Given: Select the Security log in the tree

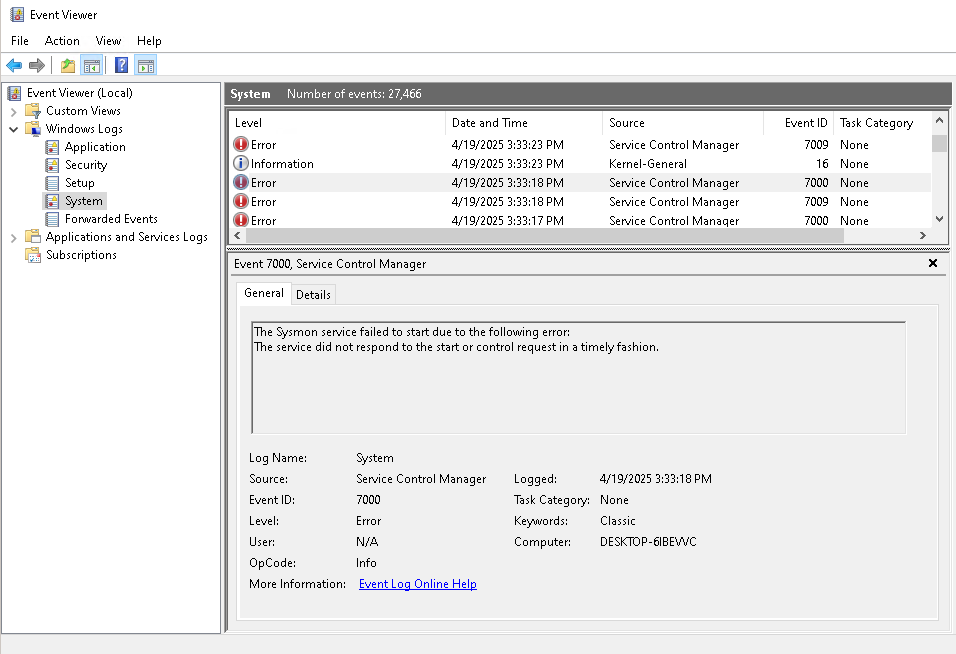Looking at the screenshot, I should (x=86, y=165).
